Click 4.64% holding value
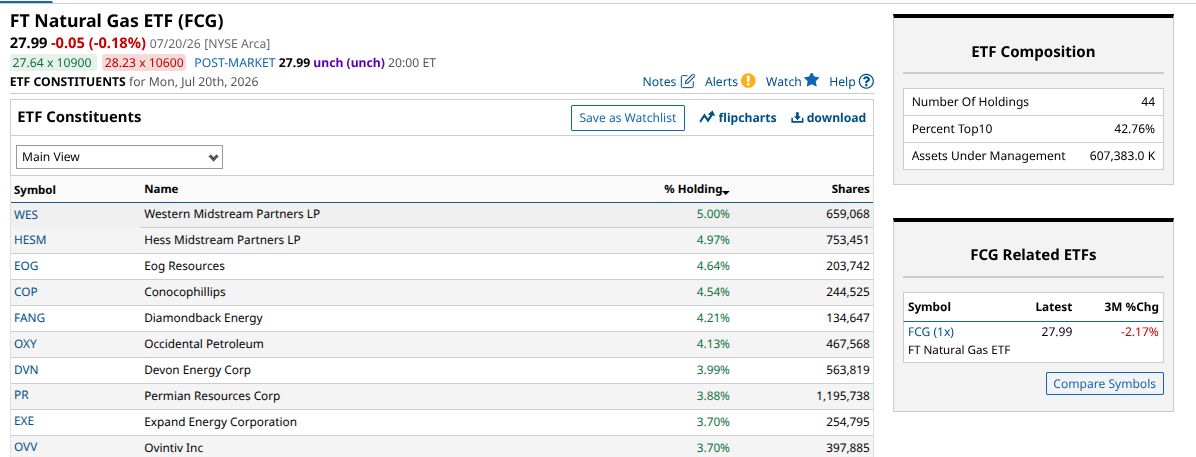 coord(713,266)
